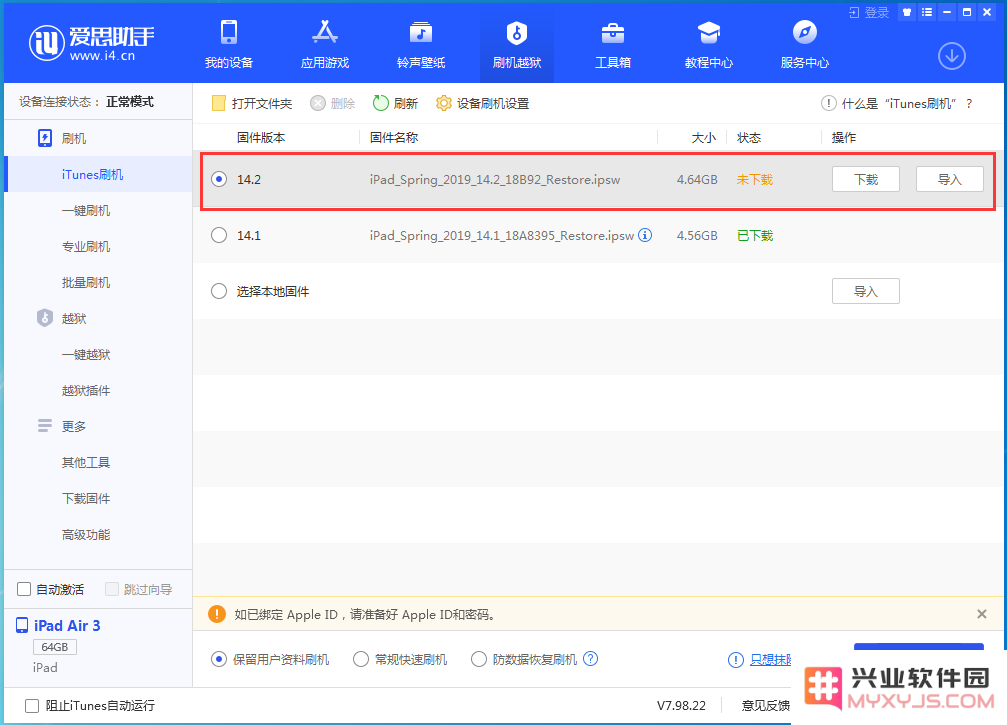
Task: Open 设备刷机设置 gear option
Action: [482, 103]
